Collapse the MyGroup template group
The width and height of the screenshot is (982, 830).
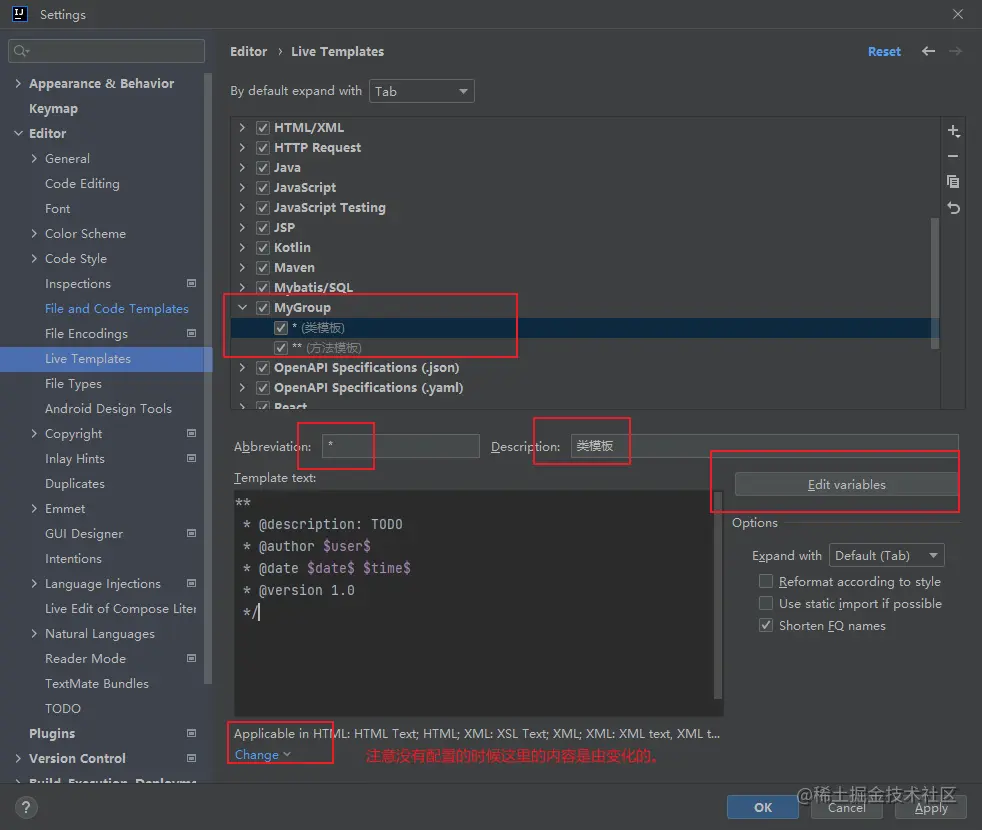click(x=242, y=308)
